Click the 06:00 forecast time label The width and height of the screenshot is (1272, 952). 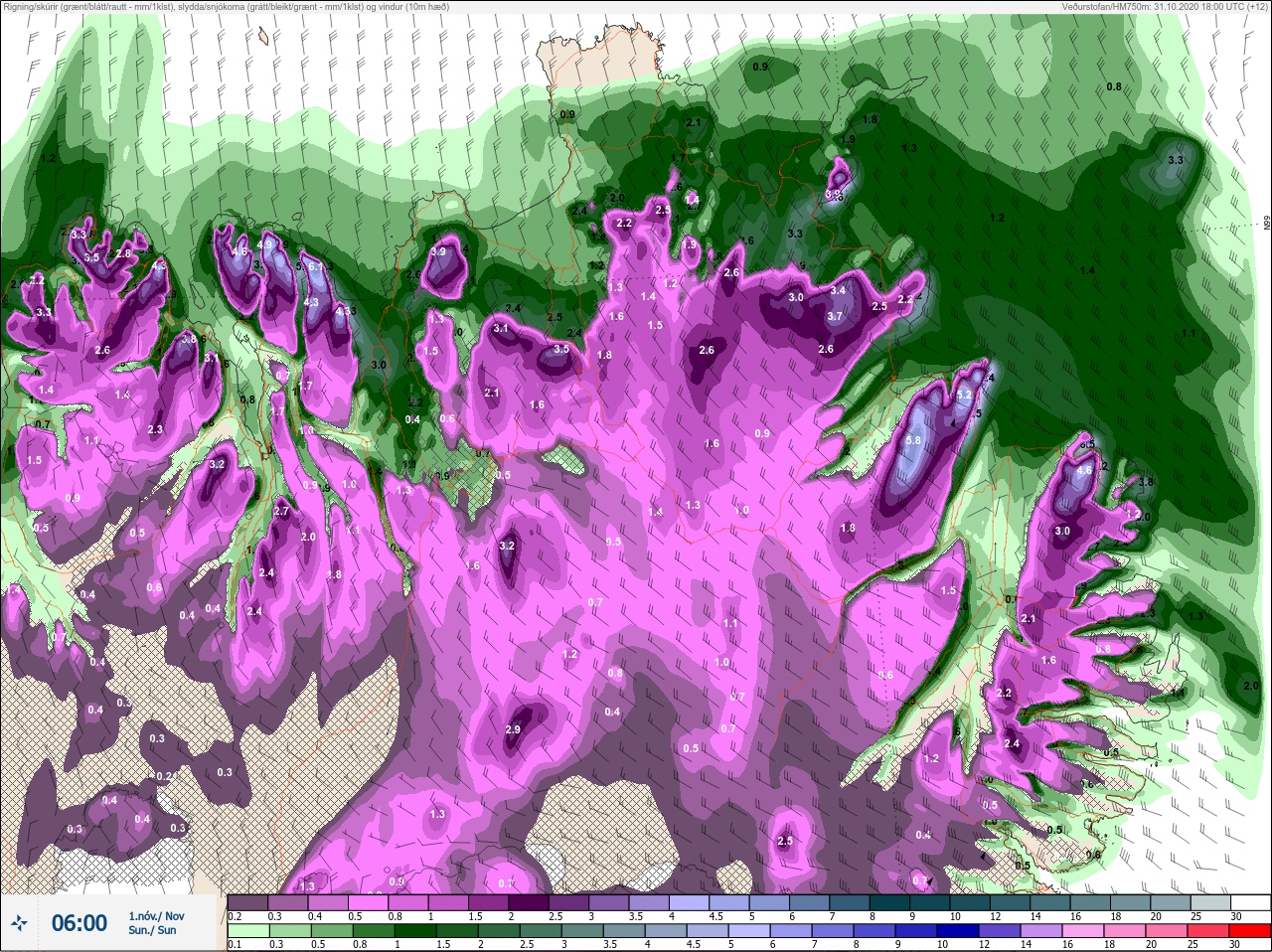click(79, 923)
